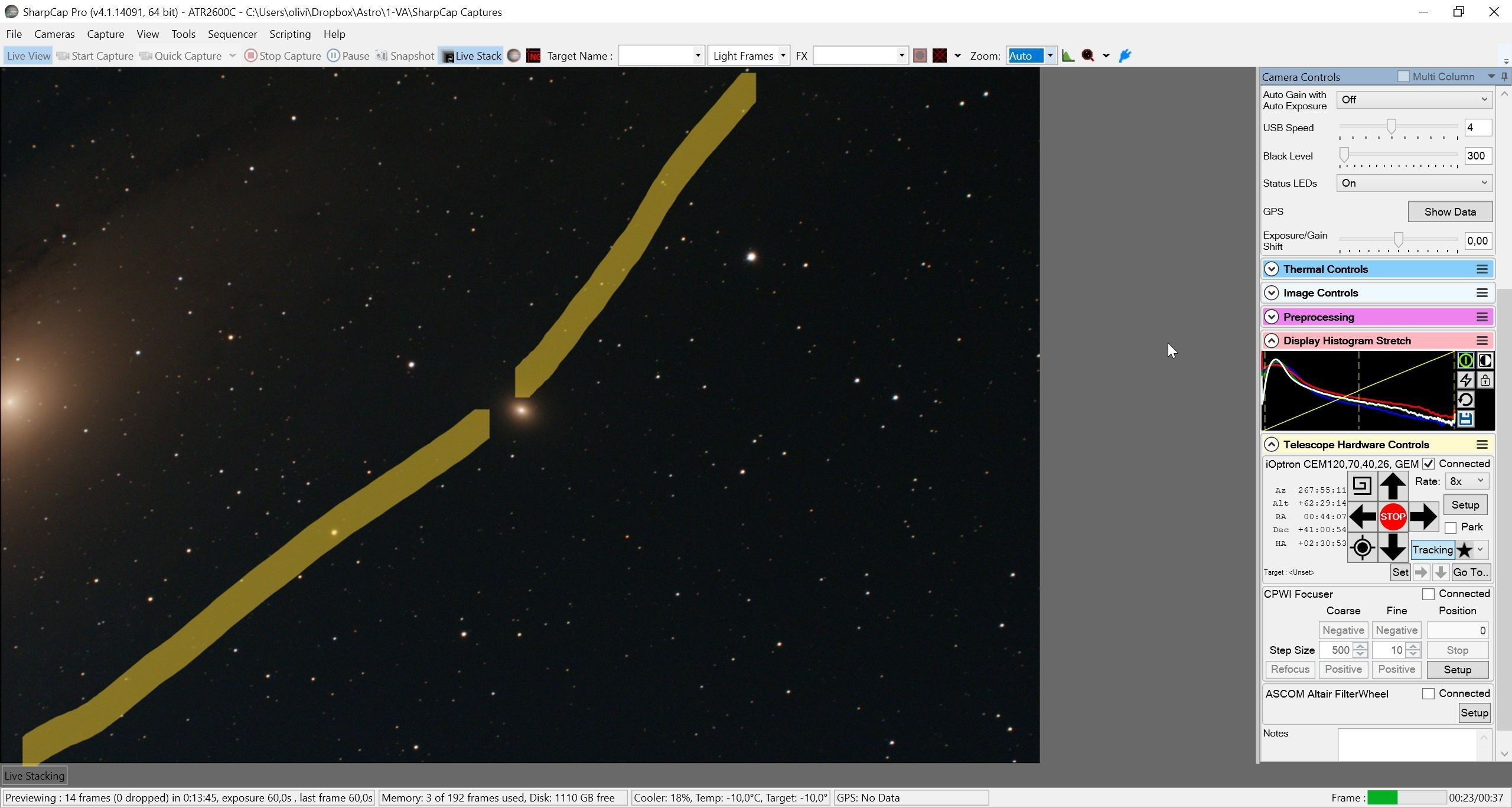
Task: Click the auto-stretch lightning bolt icon
Action: tap(1465, 380)
